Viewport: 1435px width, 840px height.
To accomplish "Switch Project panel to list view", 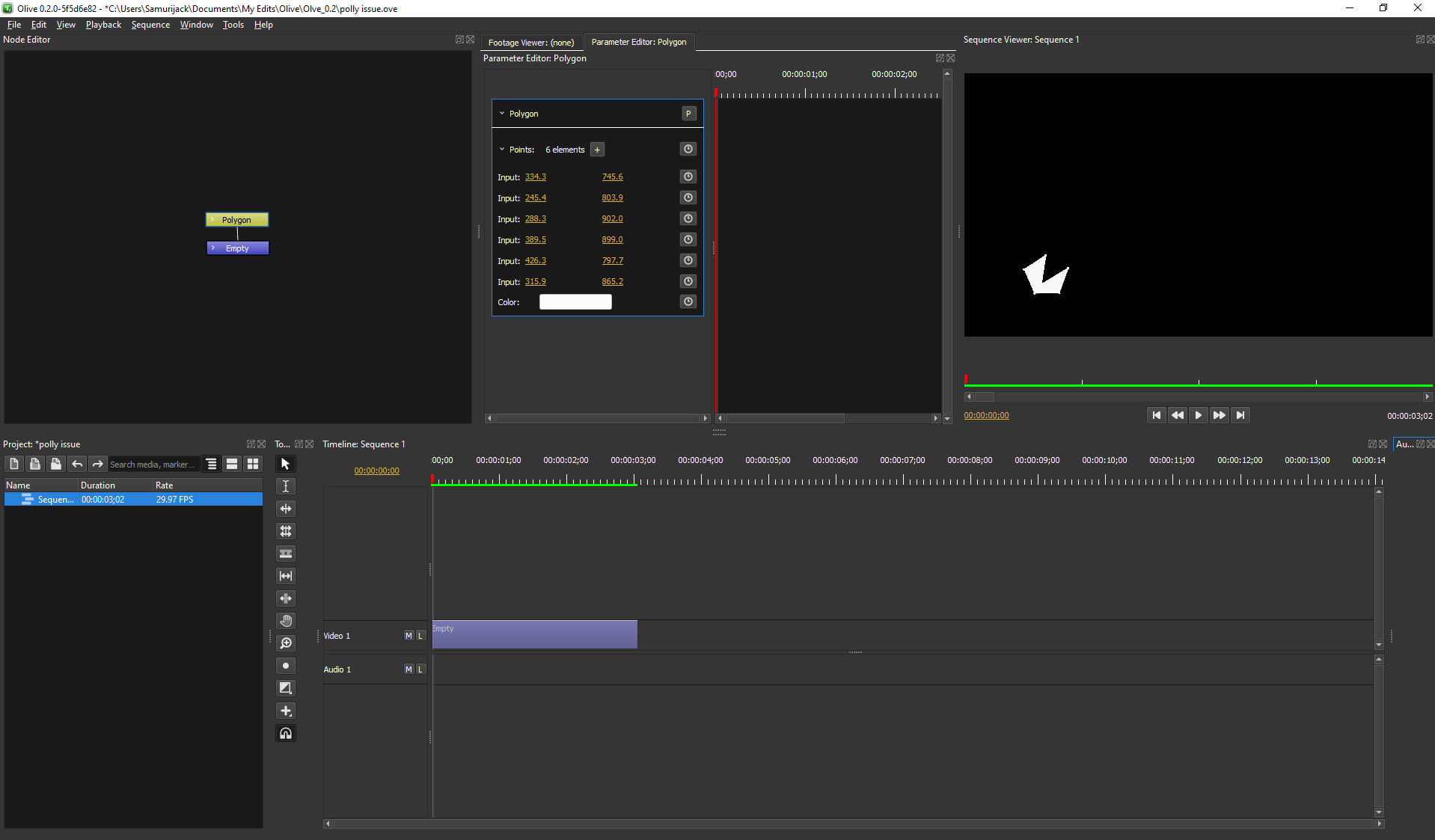I will [233, 464].
